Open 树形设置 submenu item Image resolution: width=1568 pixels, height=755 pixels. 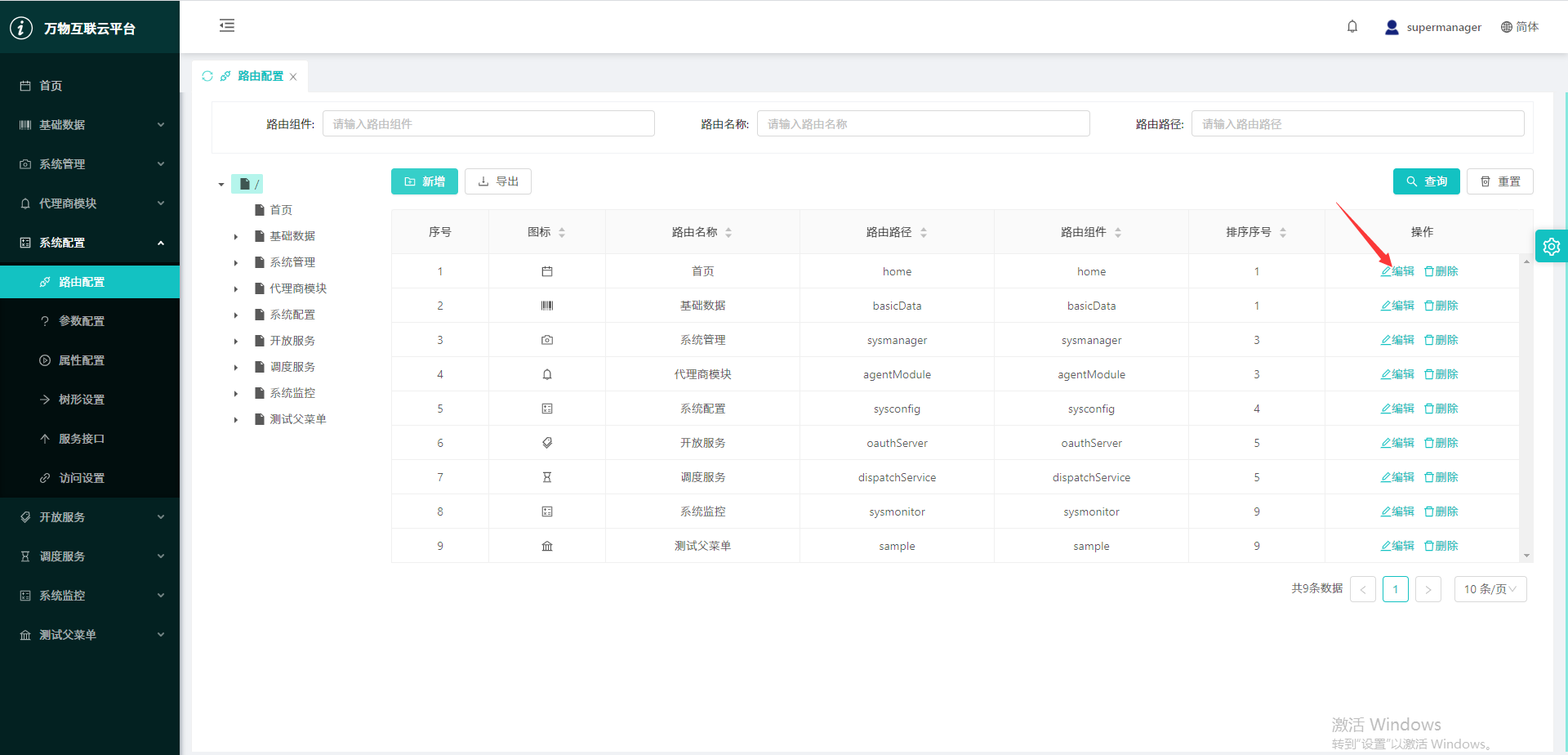[x=90, y=400]
